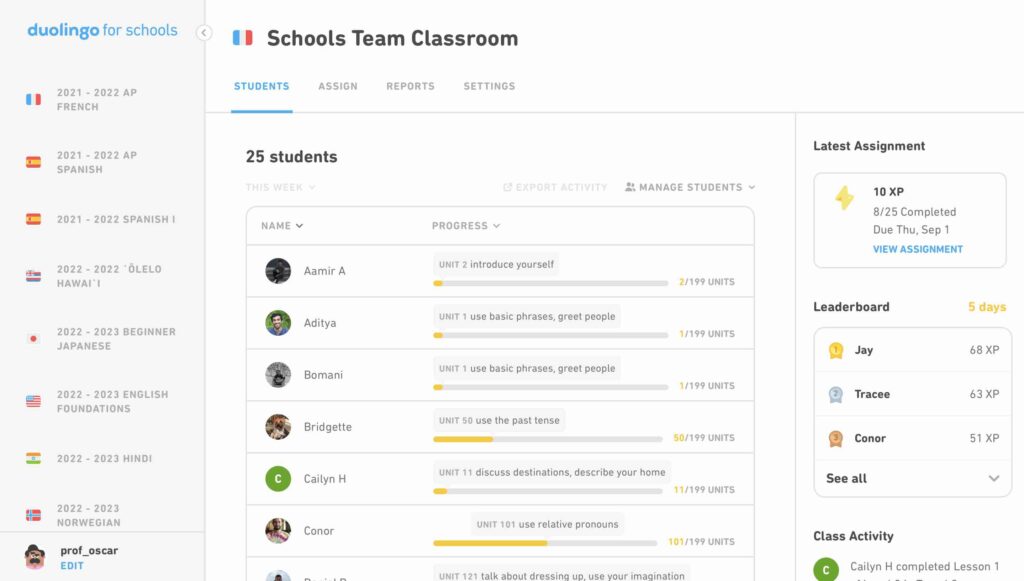Viewport: 1024px width, 581px height.
Task: Open the View Assignment link
Action: [x=917, y=249]
